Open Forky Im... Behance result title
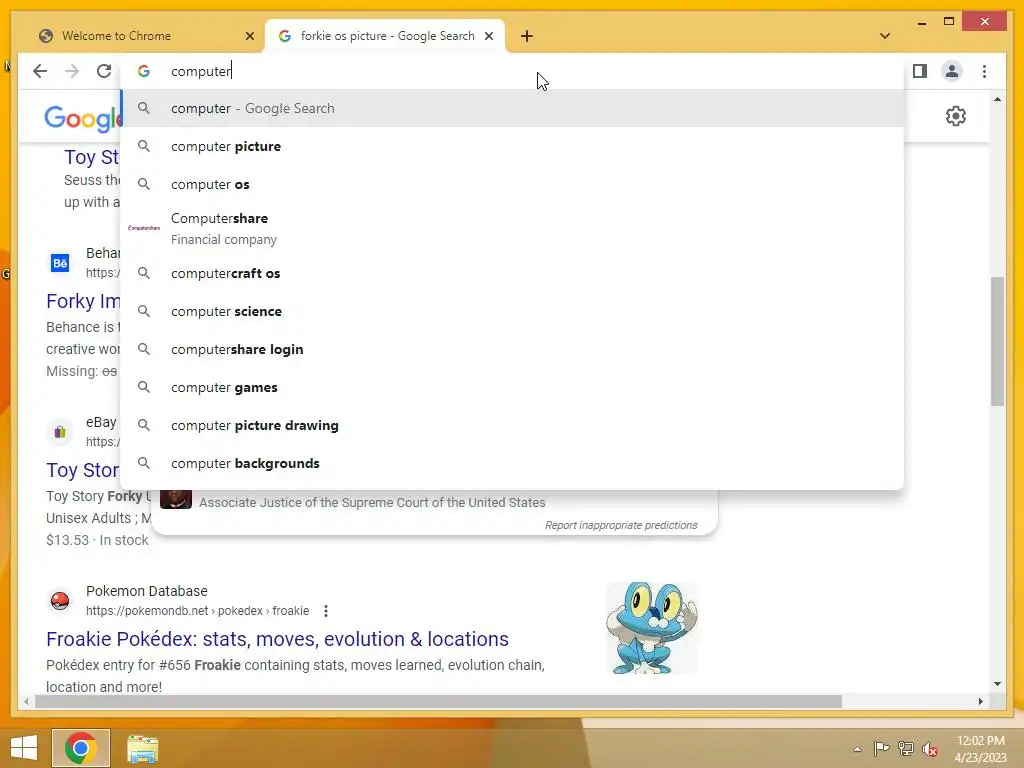Viewport: 1024px width, 768px height. [x=83, y=301]
